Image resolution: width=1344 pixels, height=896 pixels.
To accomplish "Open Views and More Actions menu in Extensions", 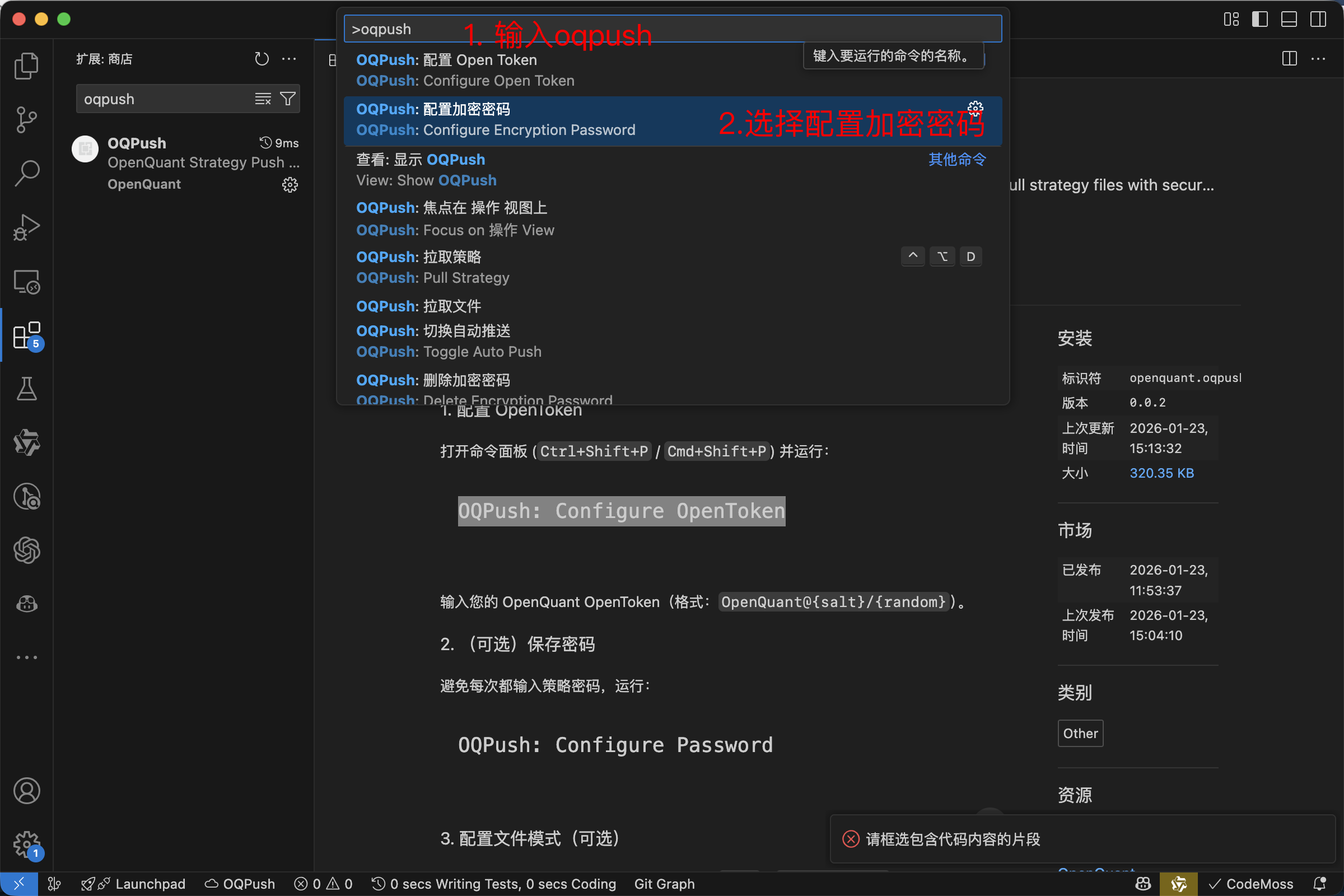I will point(289,59).
